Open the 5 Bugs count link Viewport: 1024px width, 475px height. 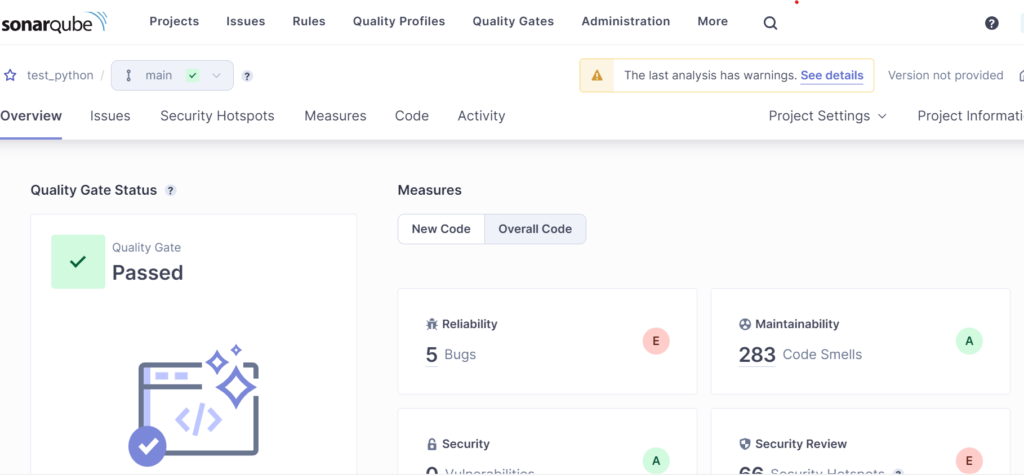(x=432, y=355)
